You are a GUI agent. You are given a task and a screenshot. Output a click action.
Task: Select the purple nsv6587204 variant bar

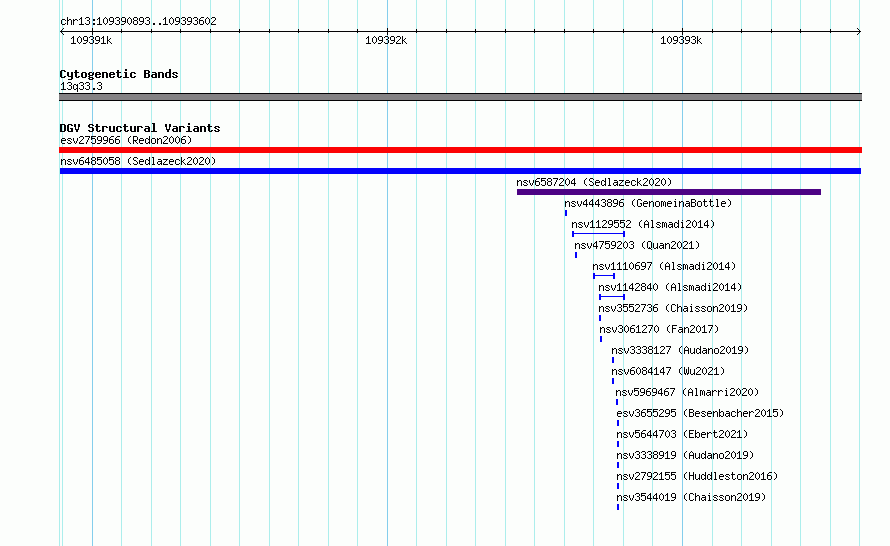click(669, 192)
